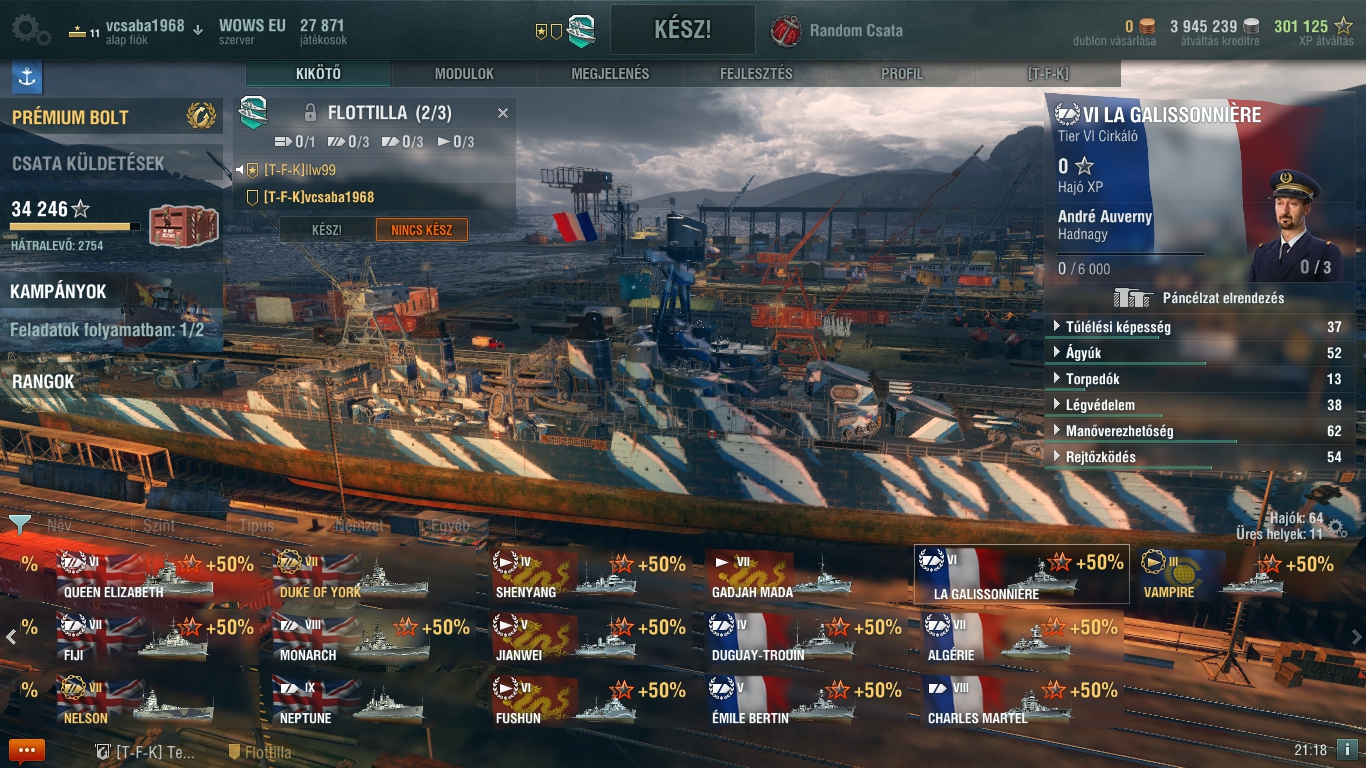Switch to the MODULOK tab
The height and width of the screenshot is (768, 1366).
464,74
